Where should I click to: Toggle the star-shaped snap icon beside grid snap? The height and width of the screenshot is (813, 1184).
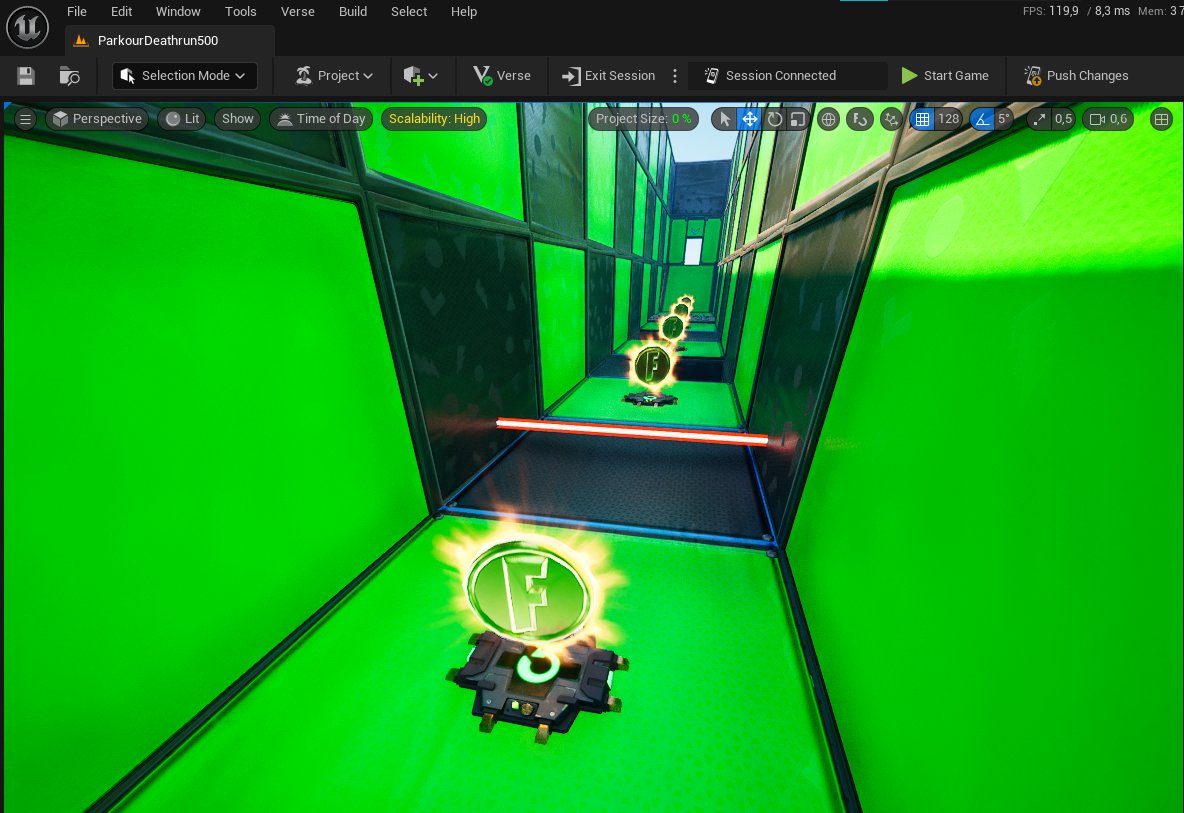click(892, 119)
